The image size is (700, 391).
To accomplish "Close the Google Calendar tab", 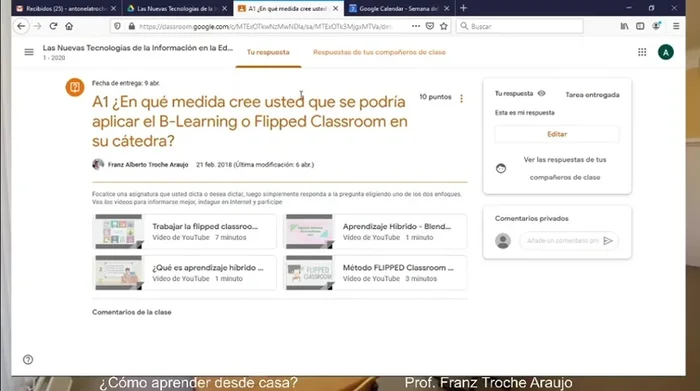I will click(x=446, y=8).
